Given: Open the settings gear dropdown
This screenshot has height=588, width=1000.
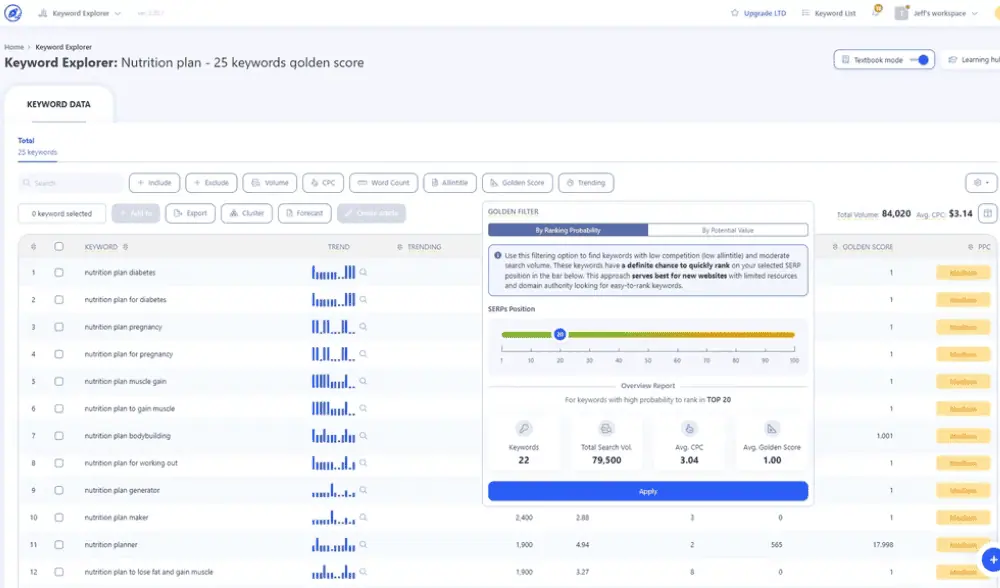Looking at the screenshot, I should pos(980,183).
